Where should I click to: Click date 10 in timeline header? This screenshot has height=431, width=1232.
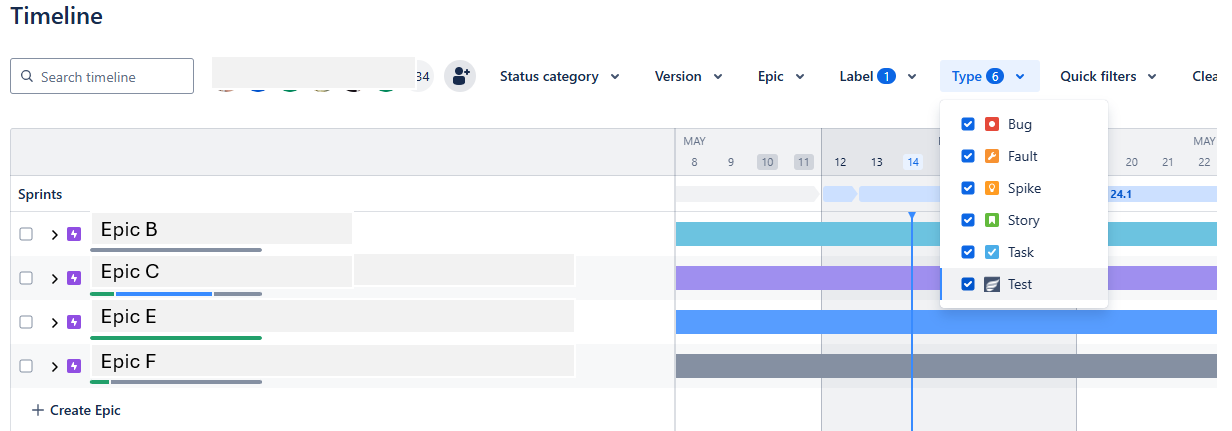767,162
